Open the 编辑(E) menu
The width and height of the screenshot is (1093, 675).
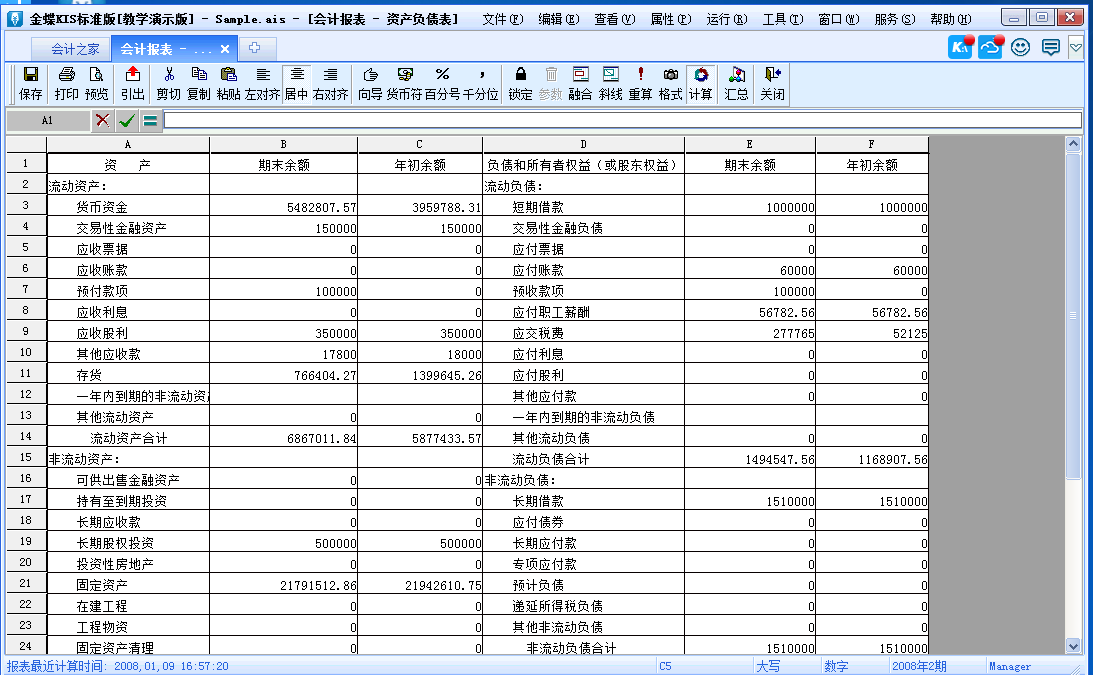[x=558, y=19]
